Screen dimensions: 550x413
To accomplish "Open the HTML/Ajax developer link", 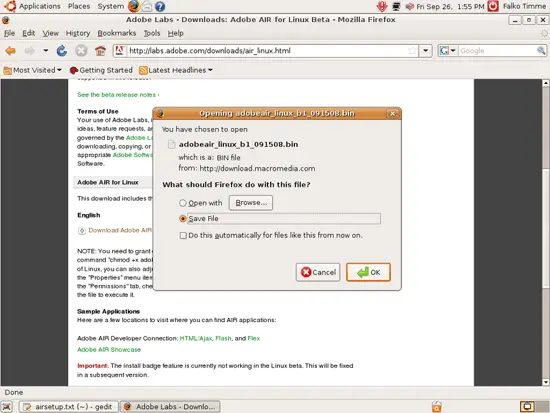I will click(x=196, y=338).
